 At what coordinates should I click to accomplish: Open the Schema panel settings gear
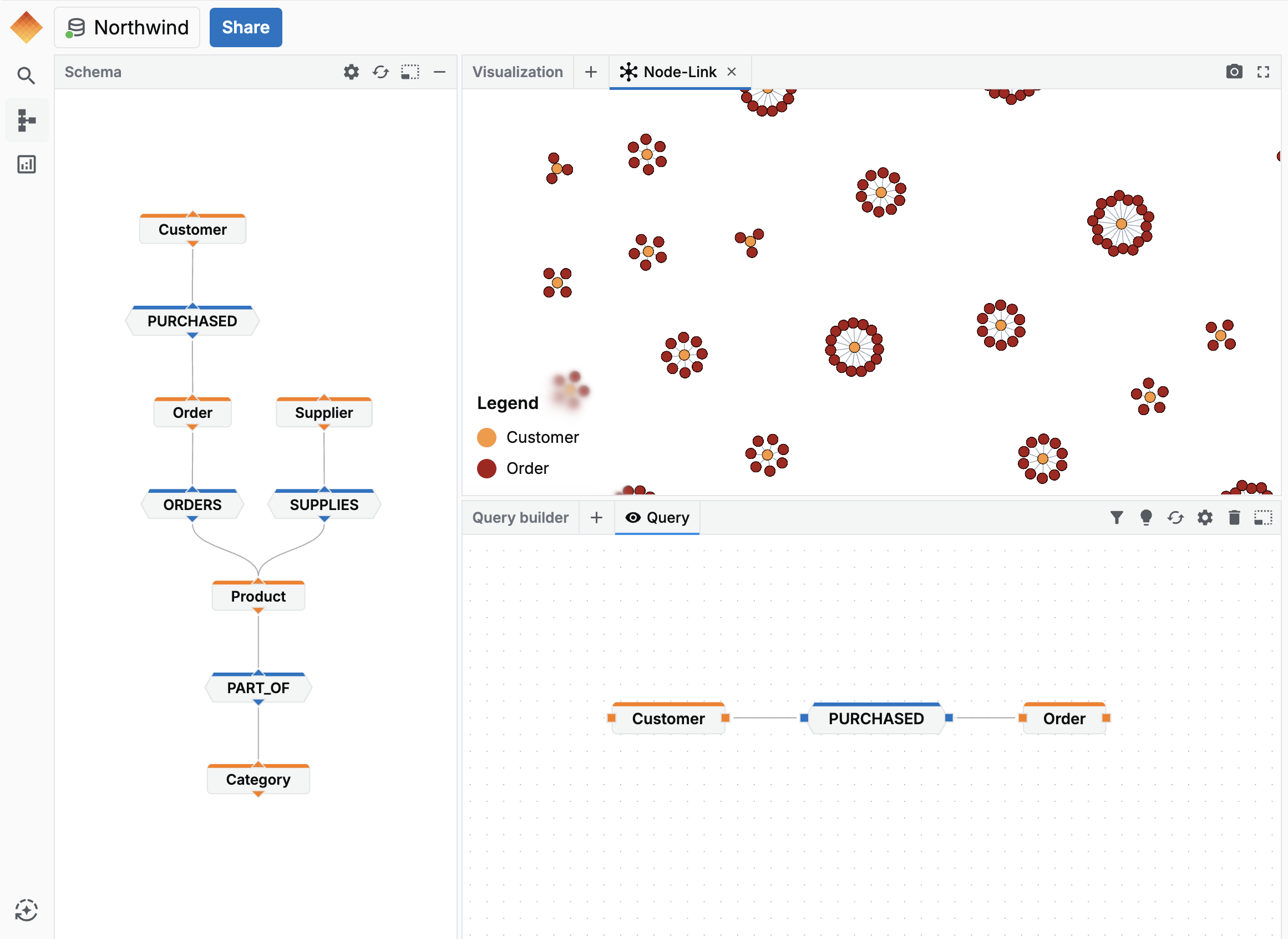click(x=351, y=72)
